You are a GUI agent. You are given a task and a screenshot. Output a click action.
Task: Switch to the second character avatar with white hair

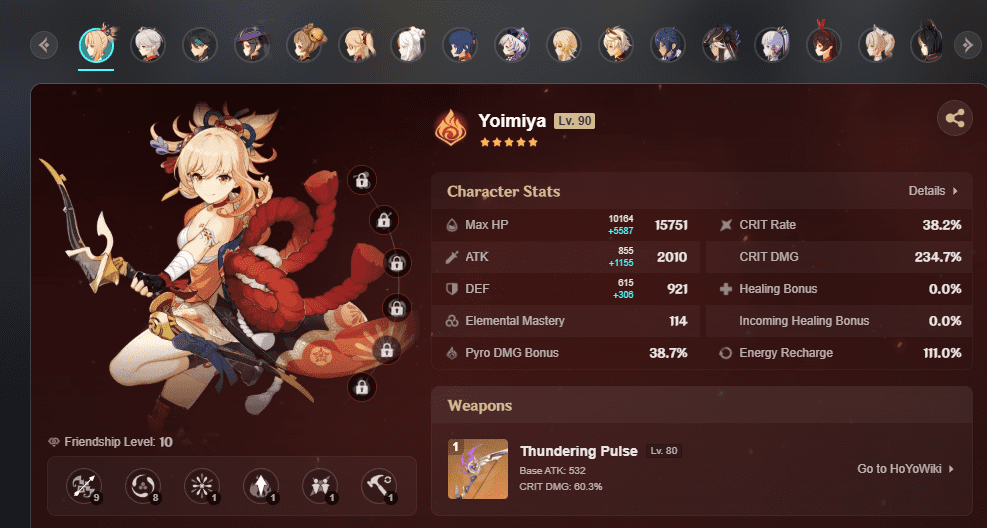click(148, 45)
